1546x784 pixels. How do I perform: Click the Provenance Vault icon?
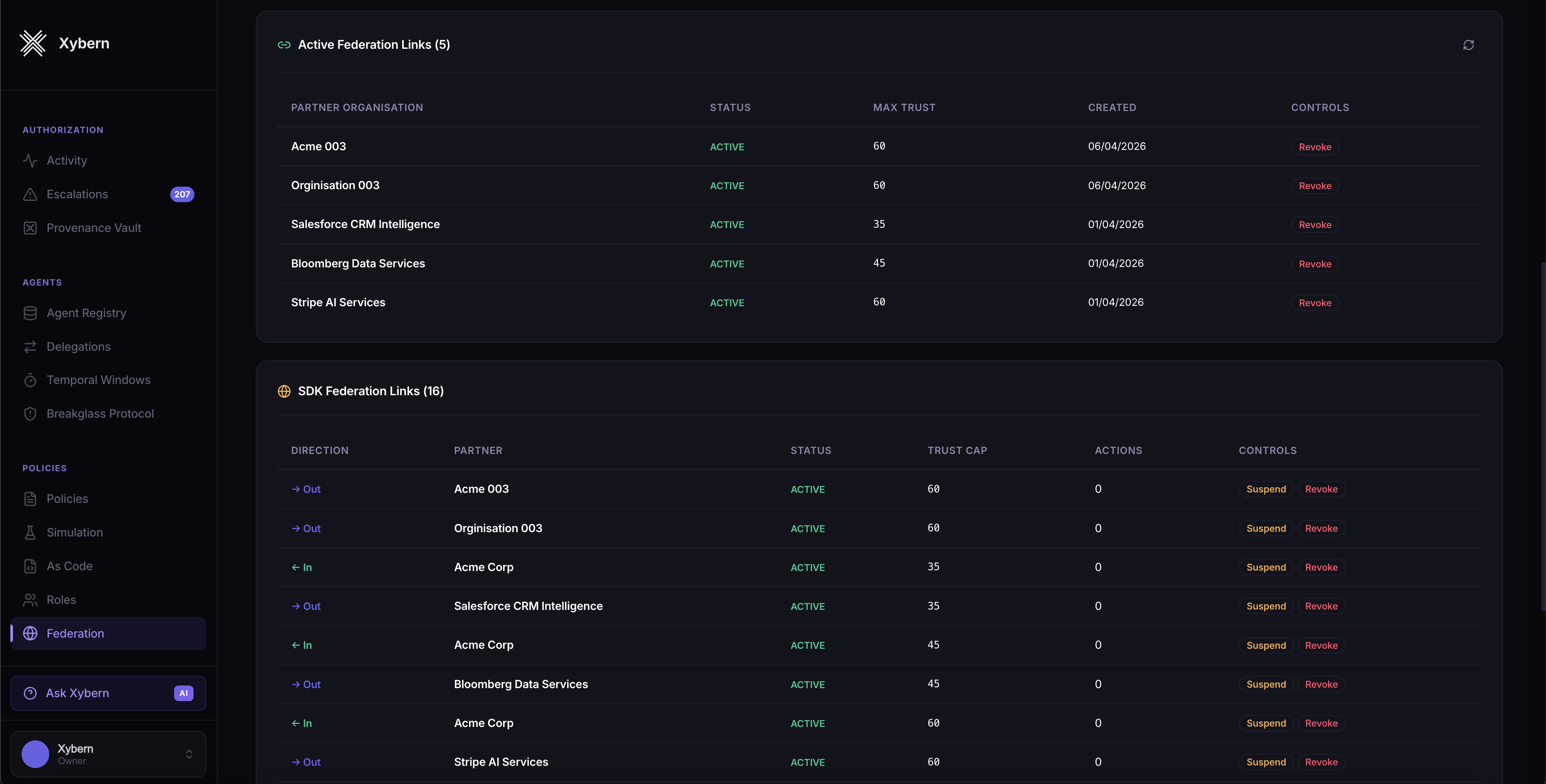[30, 228]
